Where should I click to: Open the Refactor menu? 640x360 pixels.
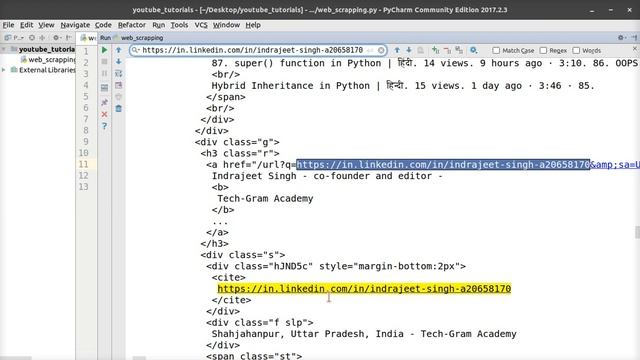click(131, 25)
